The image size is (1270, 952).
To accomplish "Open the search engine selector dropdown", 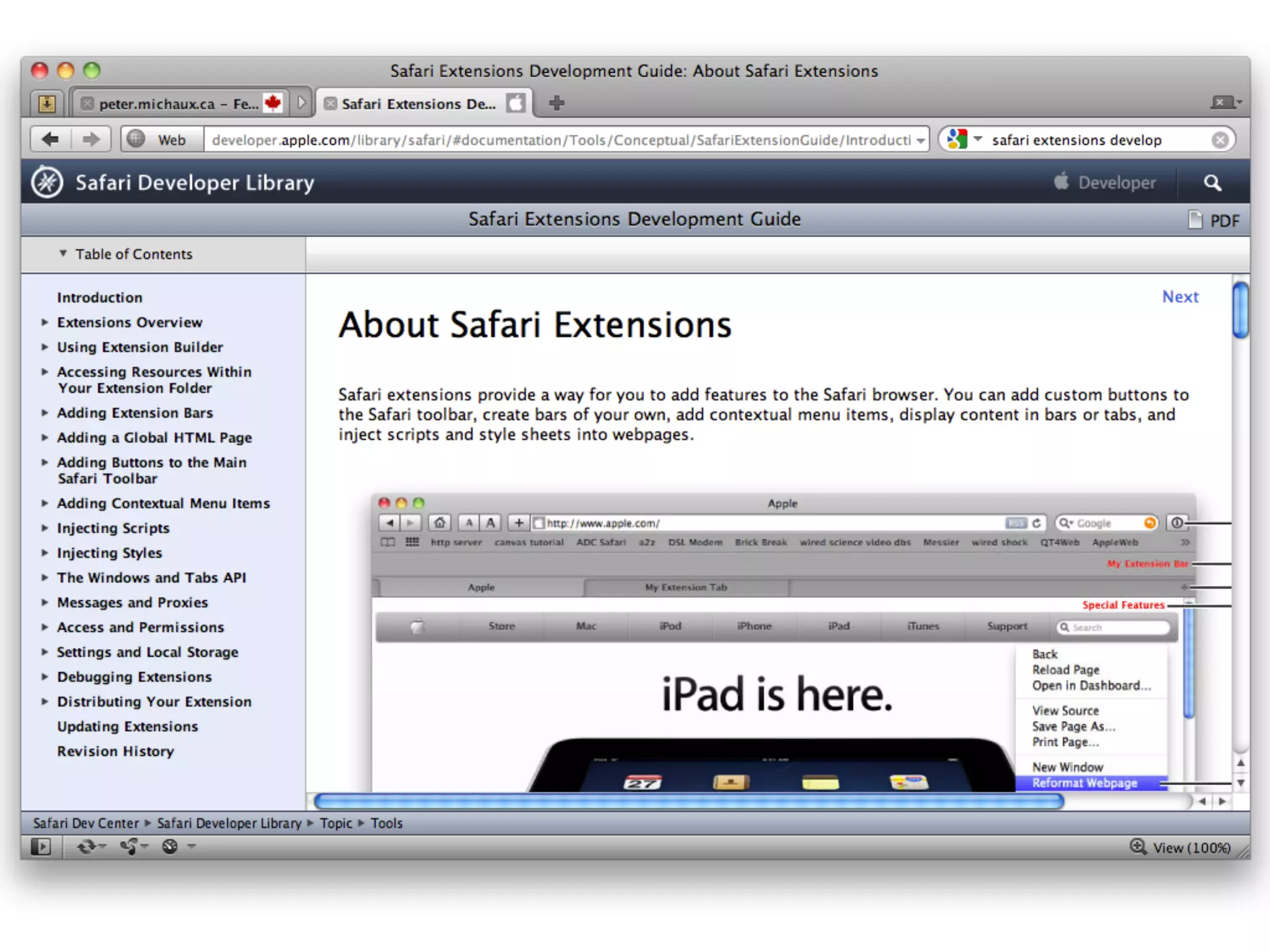I will tap(977, 139).
